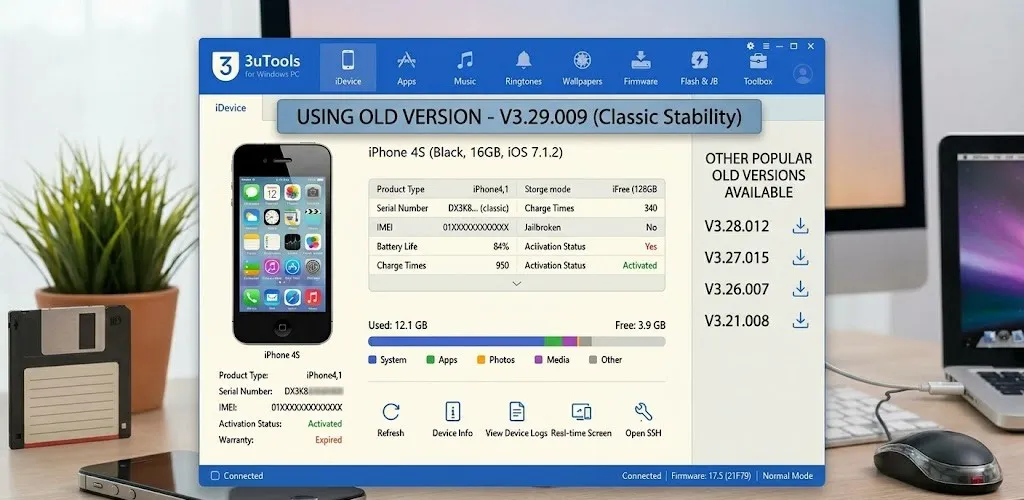
Task: Click the user account avatar icon
Action: (803, 74)
